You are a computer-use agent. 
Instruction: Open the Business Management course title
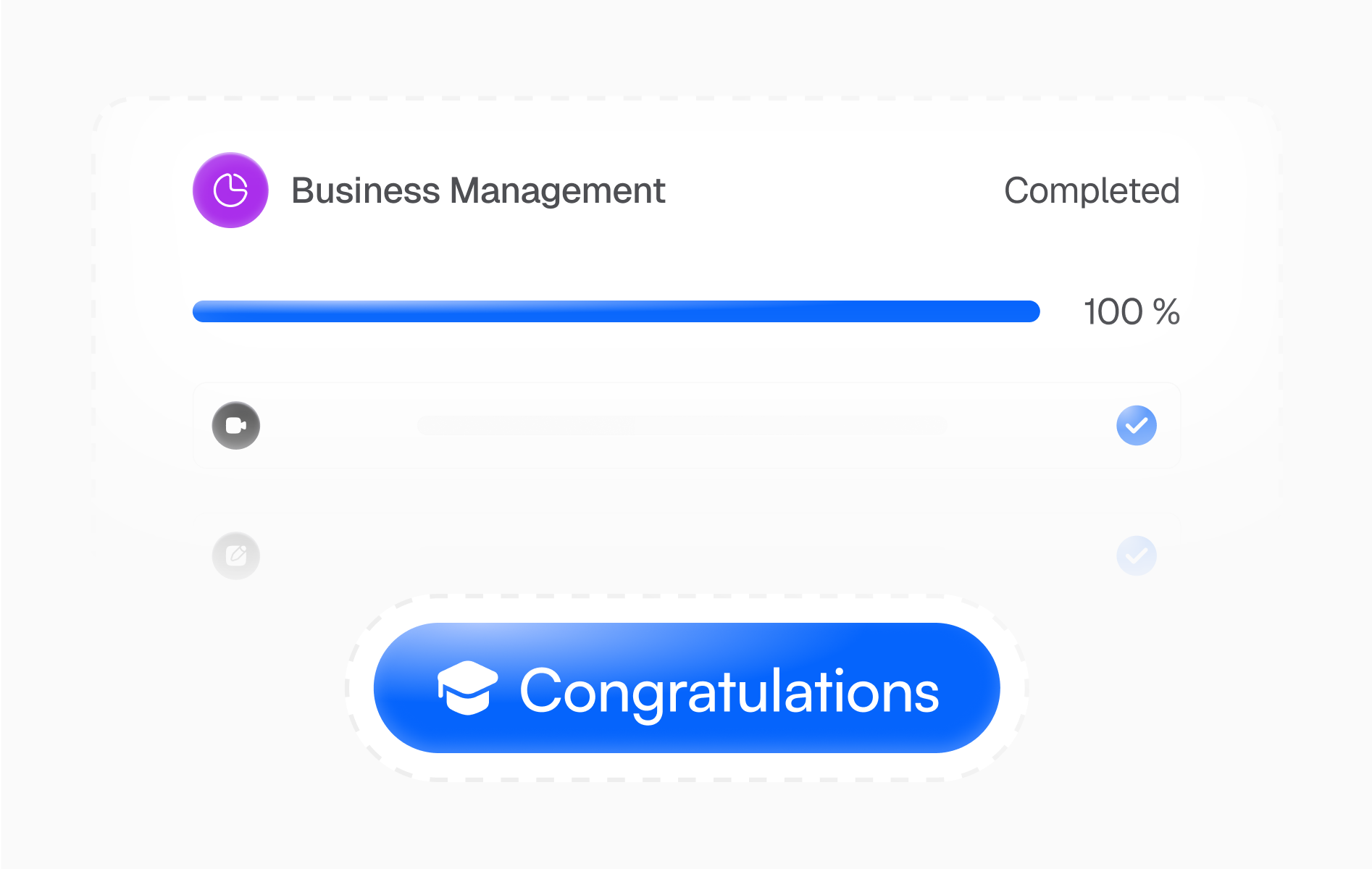477,191
